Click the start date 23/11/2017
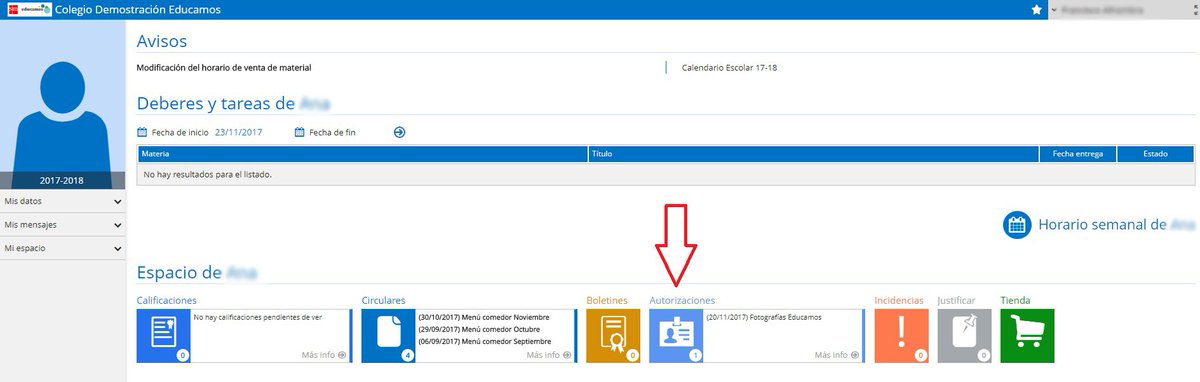This screenshot has width=1200, height=382. point(238,132)
